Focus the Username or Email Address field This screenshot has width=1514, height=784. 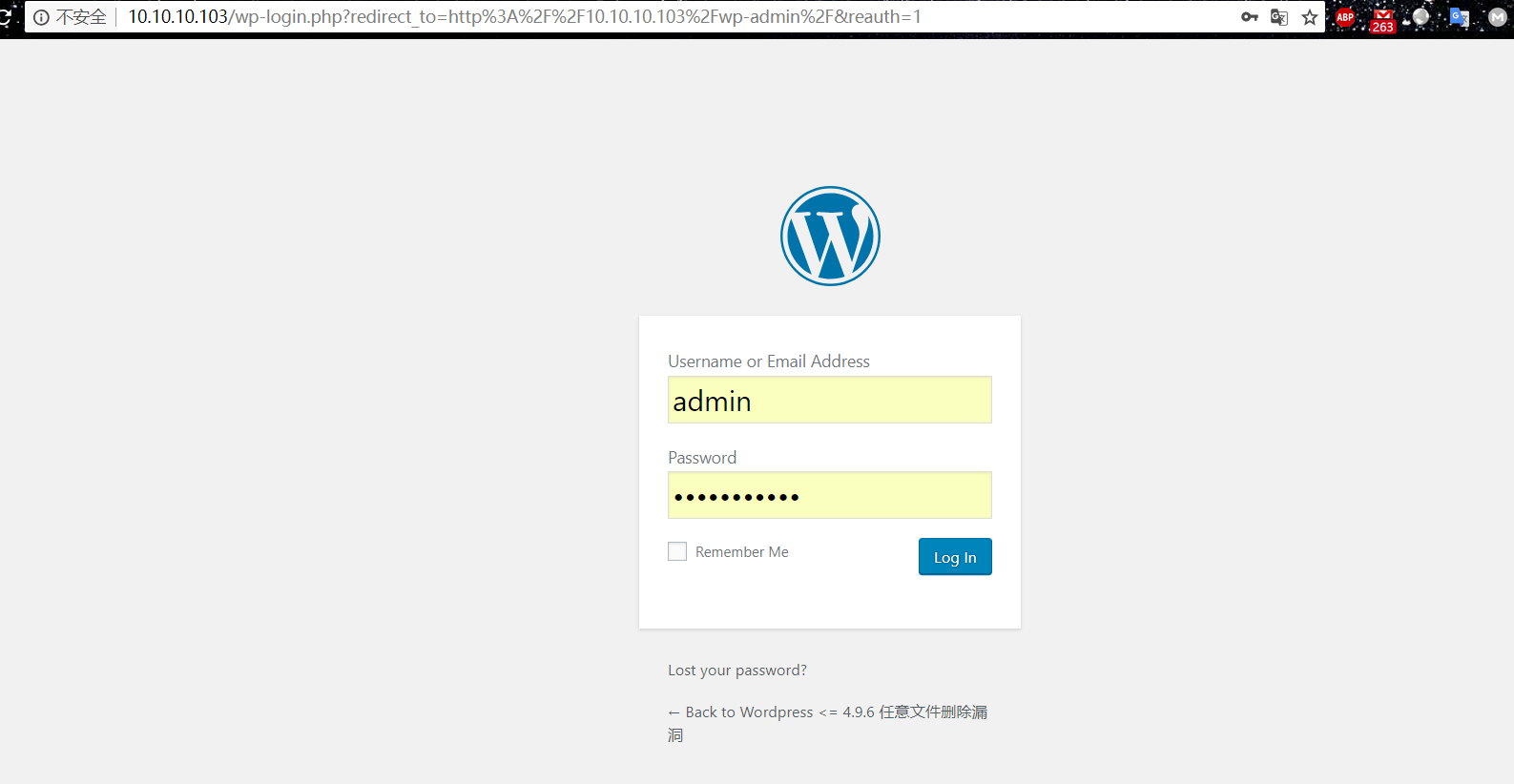pos(829,401)
